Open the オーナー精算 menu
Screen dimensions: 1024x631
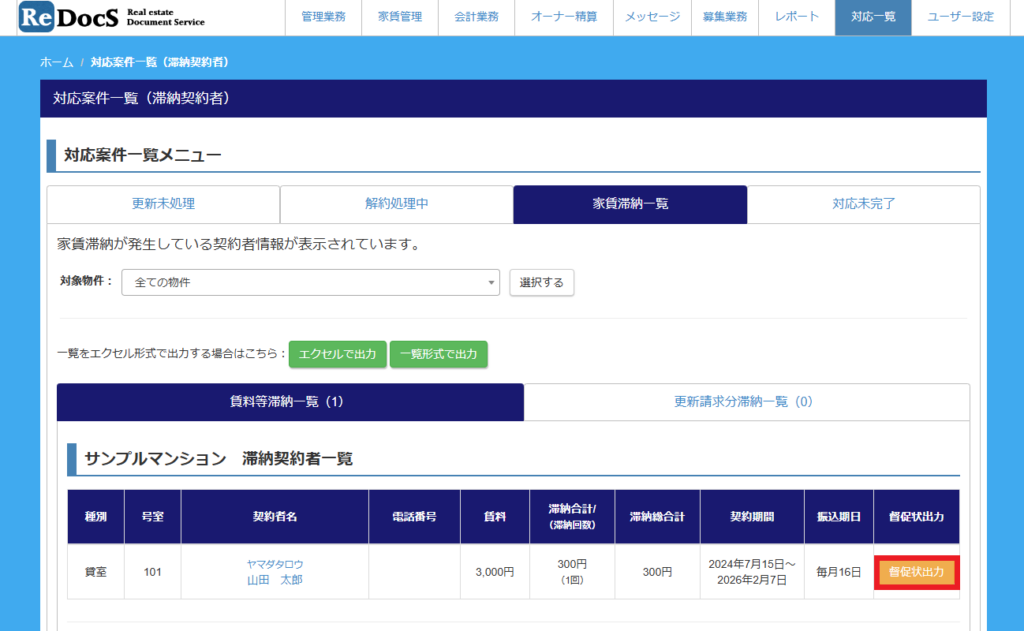tap(564, 17)
